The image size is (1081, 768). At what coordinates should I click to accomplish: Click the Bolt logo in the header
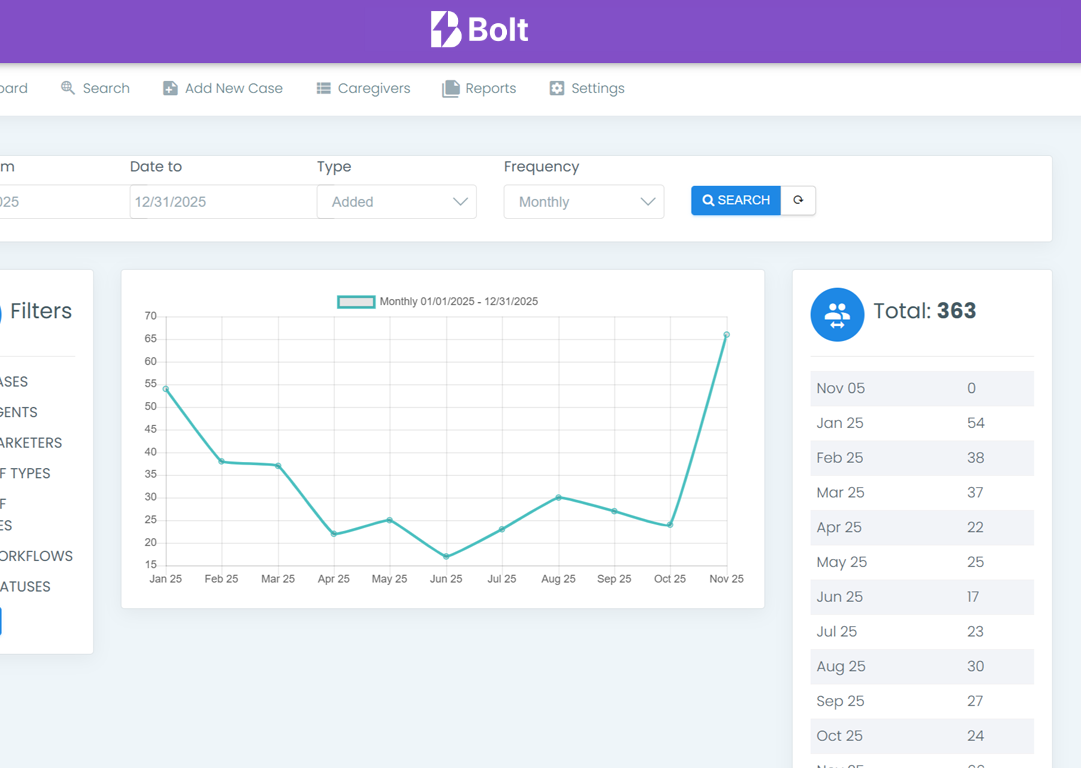(x=479, y=30)
